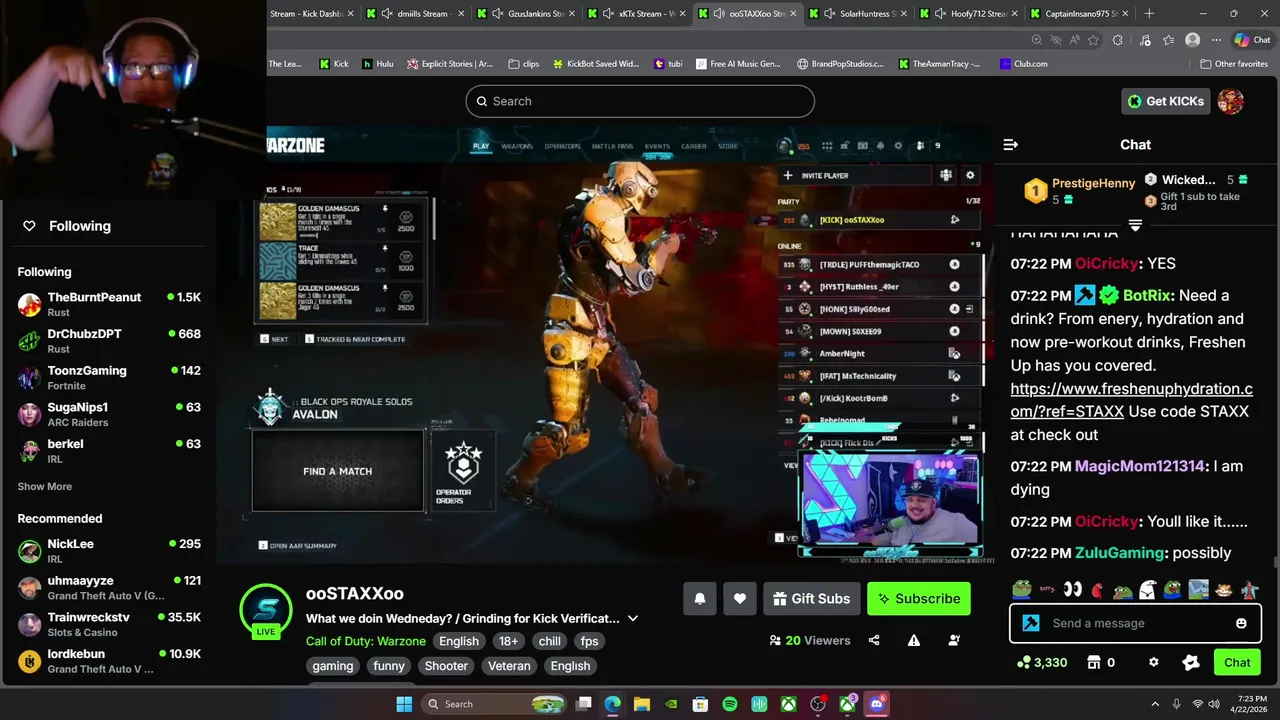Click PrestigeHenny top gifter entry

(x=1082, y=190)
